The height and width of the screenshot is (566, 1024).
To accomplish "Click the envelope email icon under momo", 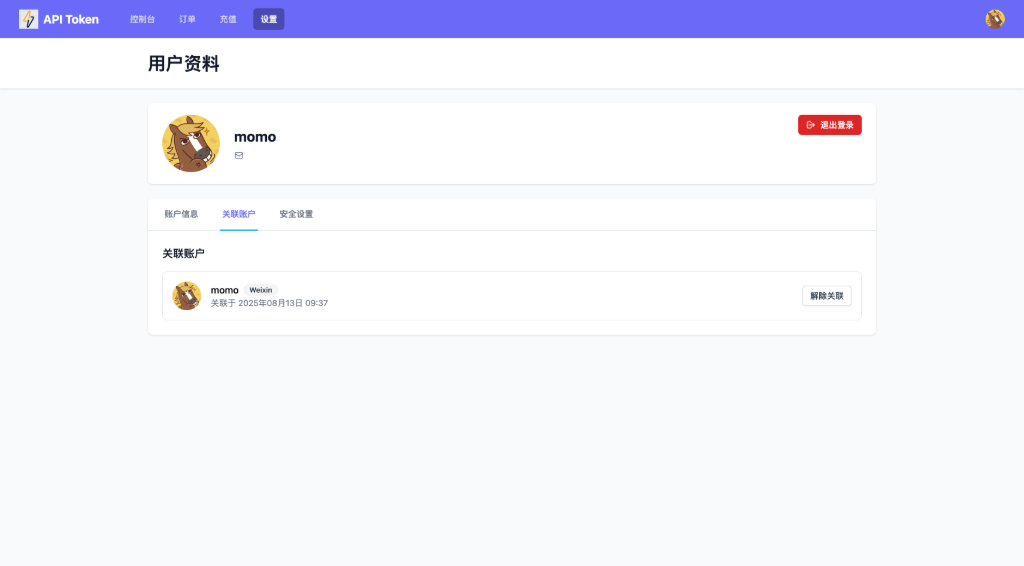I will point(239,155).
